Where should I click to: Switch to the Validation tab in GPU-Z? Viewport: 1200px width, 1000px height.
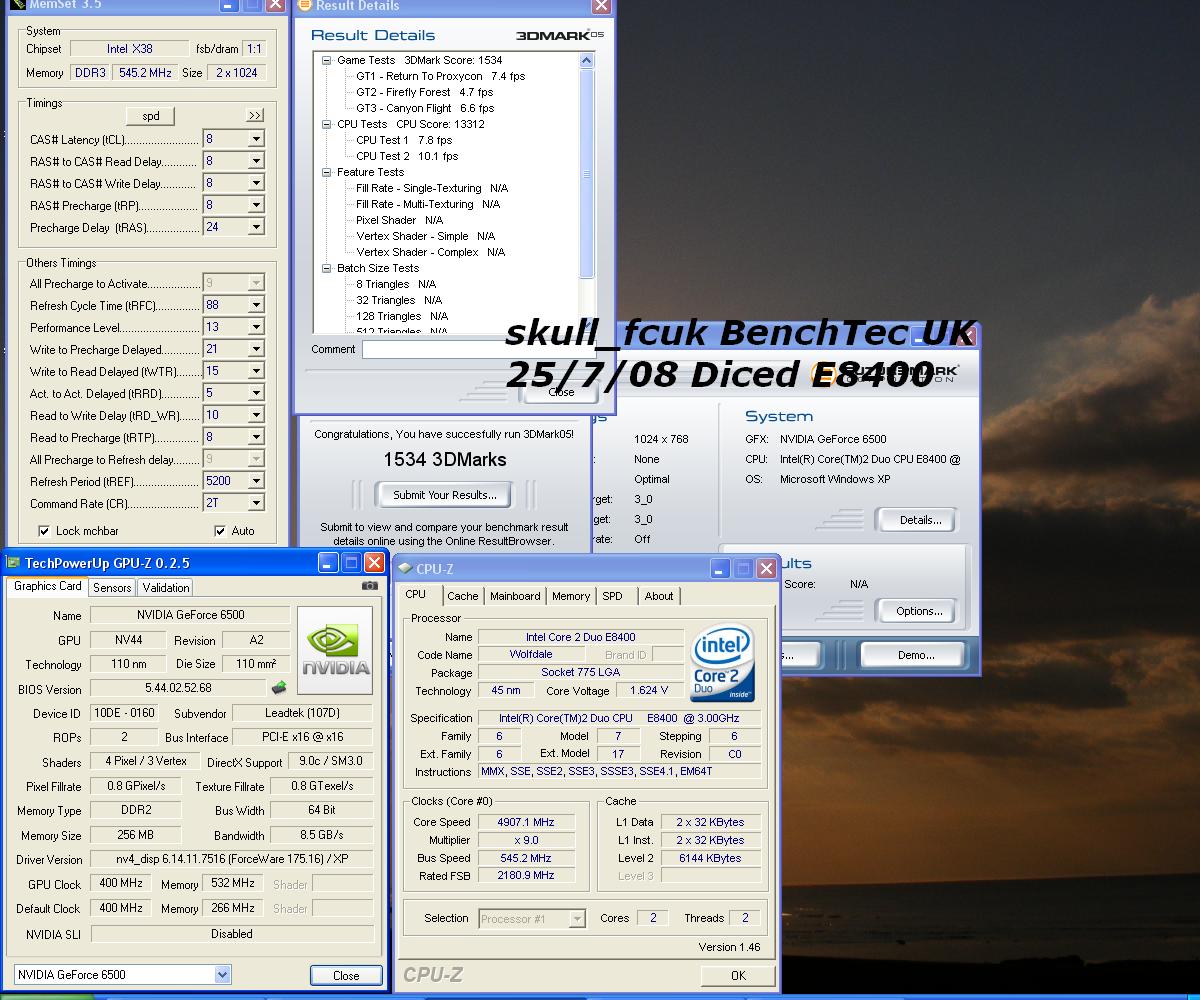[165, 588]
